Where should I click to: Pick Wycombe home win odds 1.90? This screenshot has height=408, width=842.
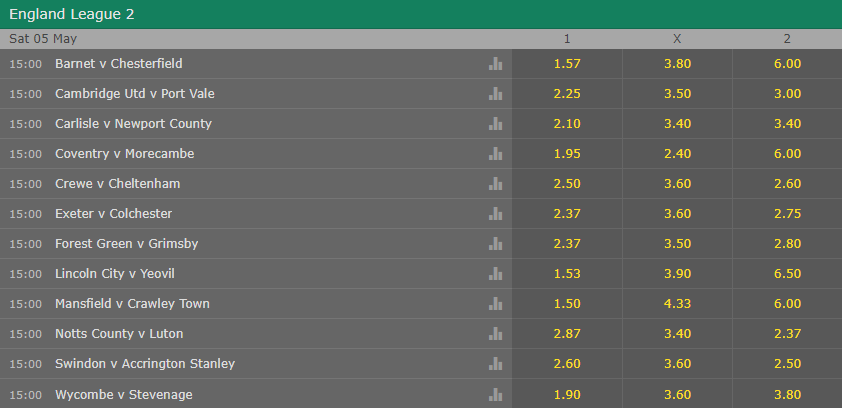click(567, 395)
